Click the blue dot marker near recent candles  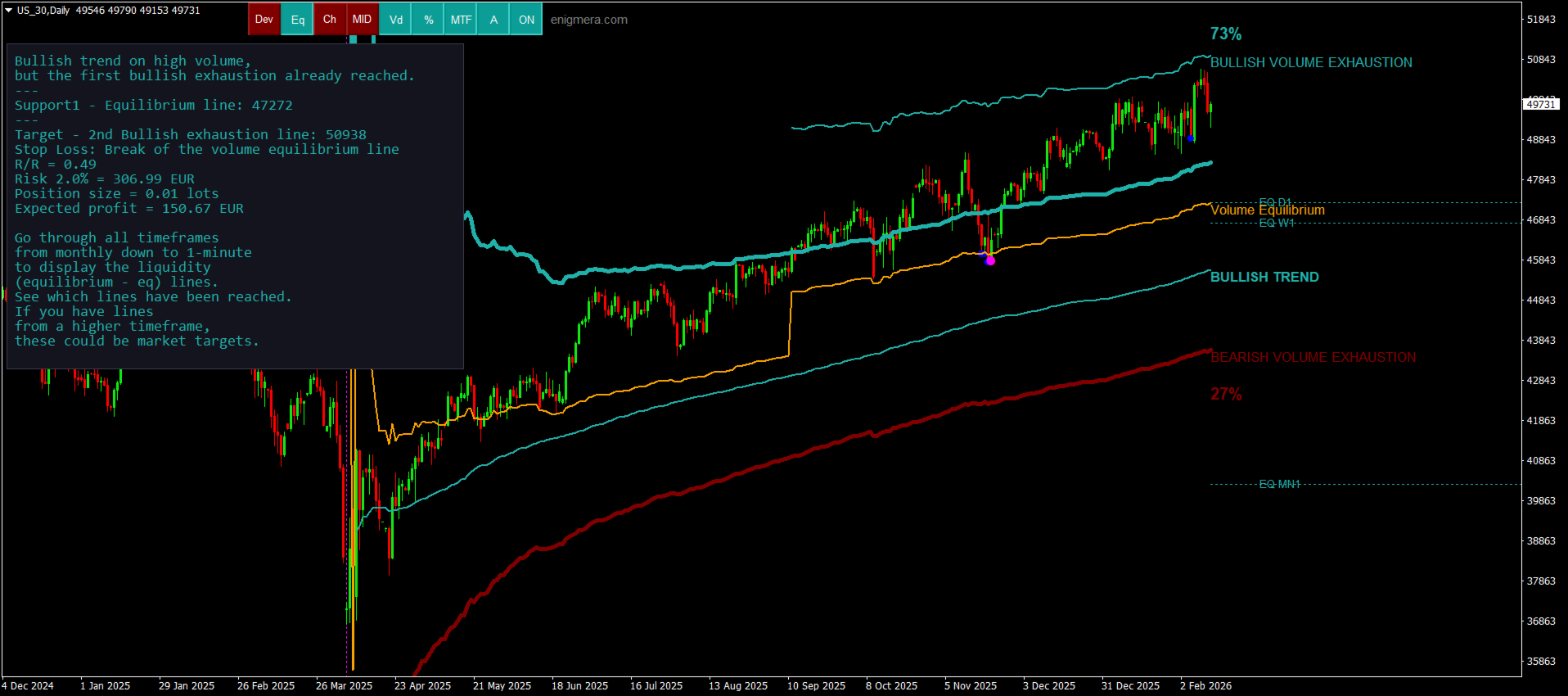coord(1190,139)
